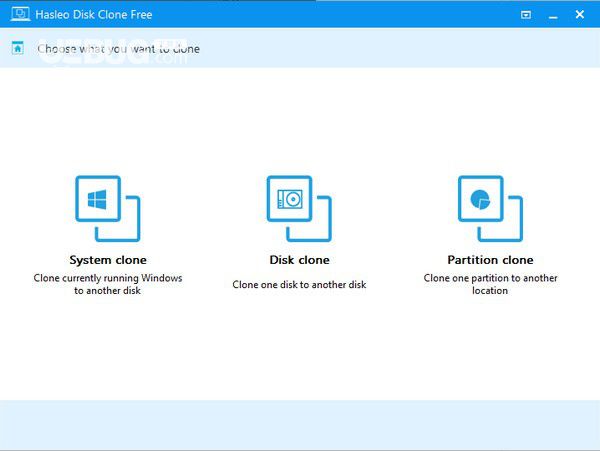Click "Clone one partition to another location"
The image size is (600, 451).
[x=490, y=284]
